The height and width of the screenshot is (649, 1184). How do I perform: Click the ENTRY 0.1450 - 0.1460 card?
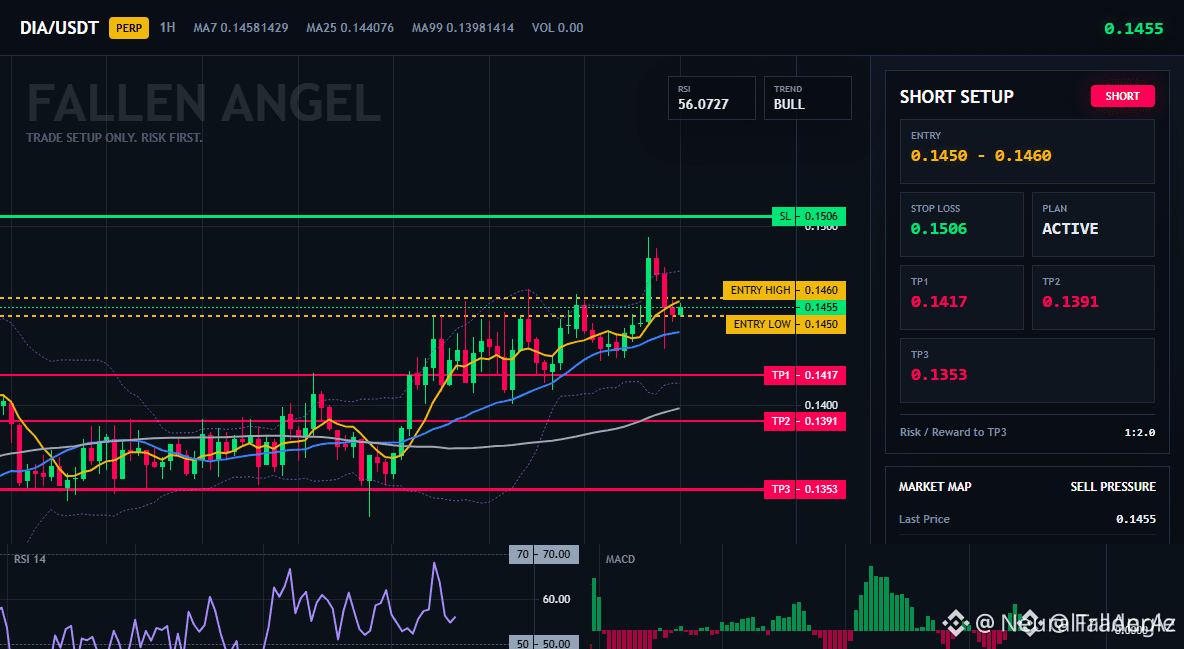click(1027, 151)
